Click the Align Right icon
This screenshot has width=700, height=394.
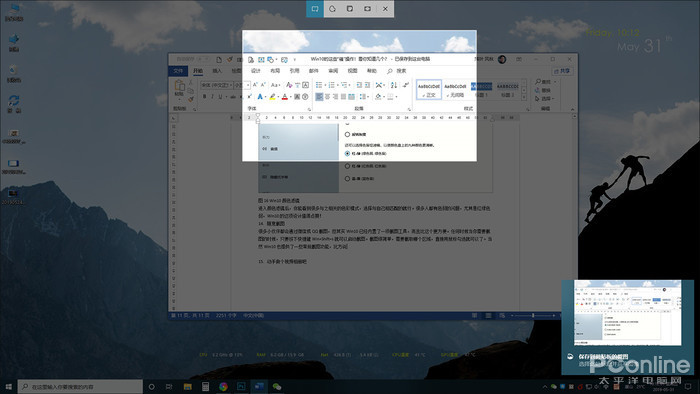pos(335,96)
